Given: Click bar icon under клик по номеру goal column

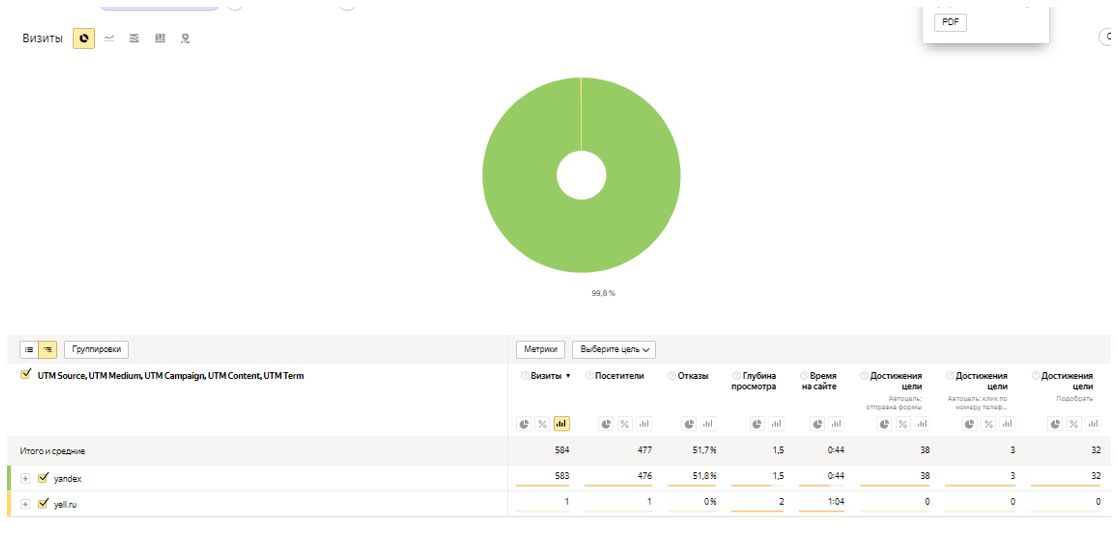Looking at the screenshot, I should [1007, 424].
